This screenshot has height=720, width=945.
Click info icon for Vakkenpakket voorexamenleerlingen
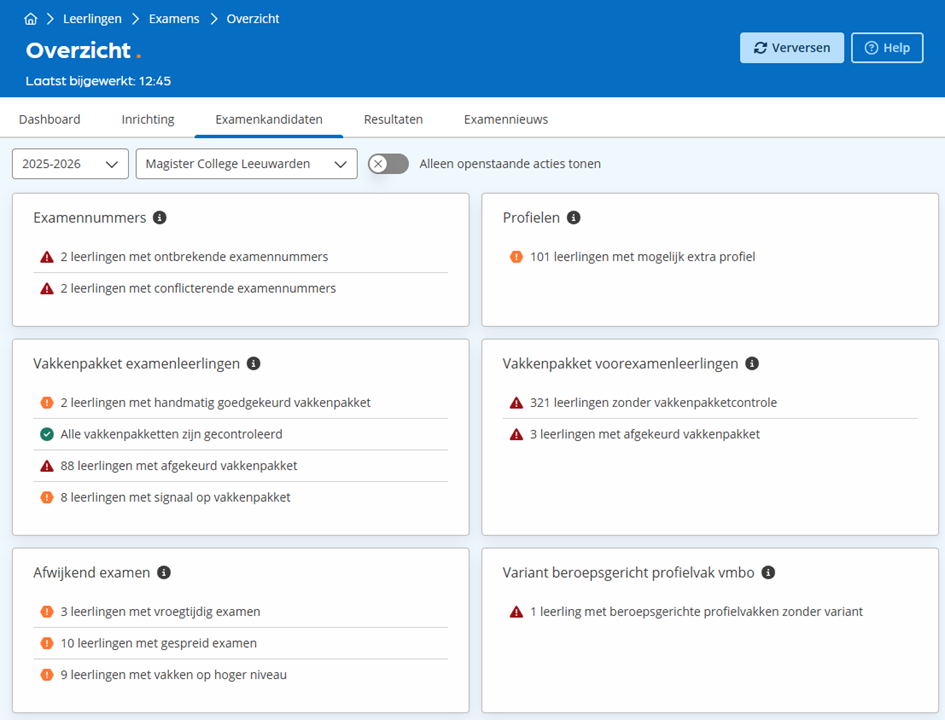[x=752, y=364]
